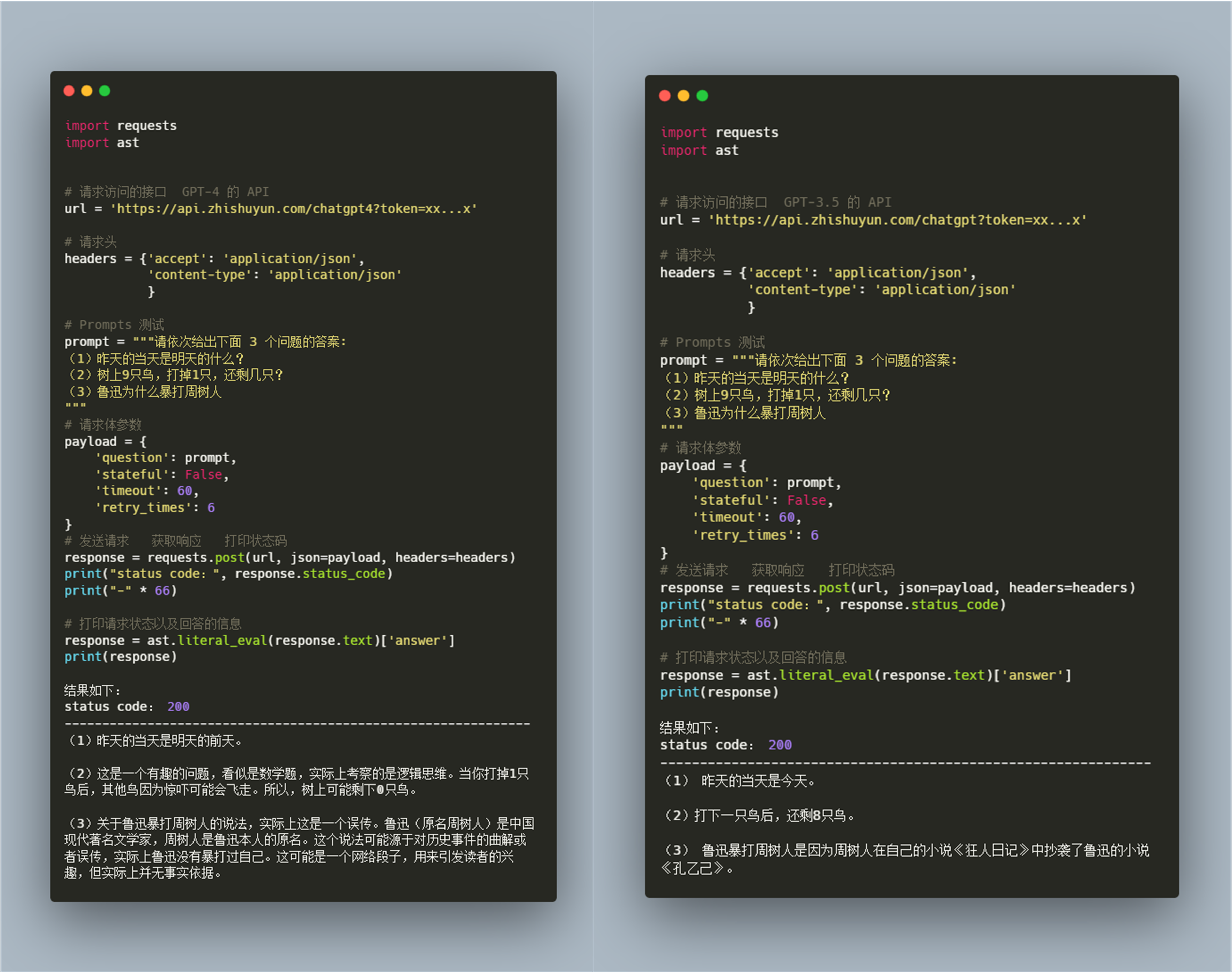This screenshot has width=1232, height=973.
Task: Click '结果如下:' label in the left window
Action: tap(92, 691)
